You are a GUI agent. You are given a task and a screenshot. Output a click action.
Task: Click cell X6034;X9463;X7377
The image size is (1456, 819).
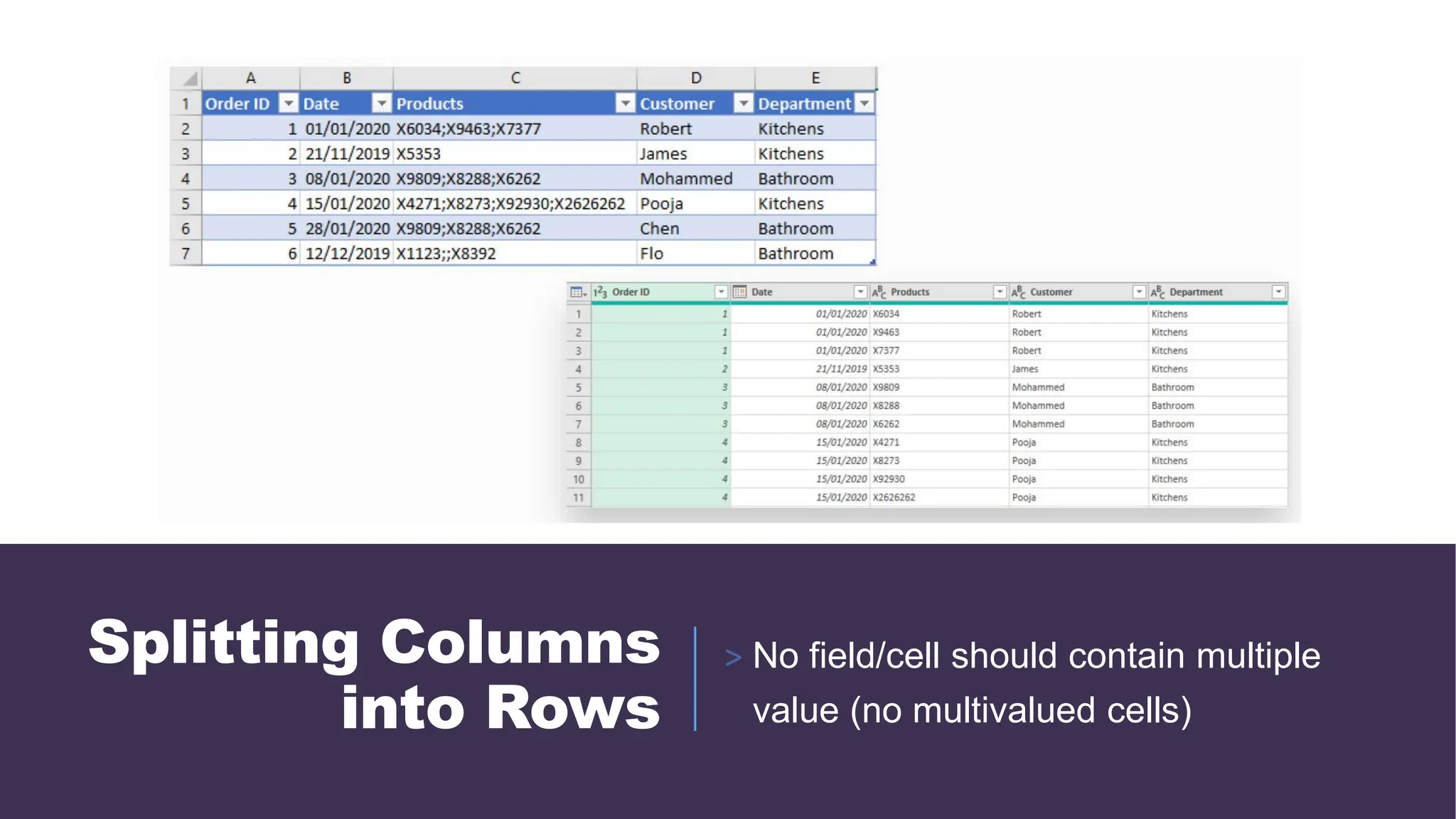point(515,129)
